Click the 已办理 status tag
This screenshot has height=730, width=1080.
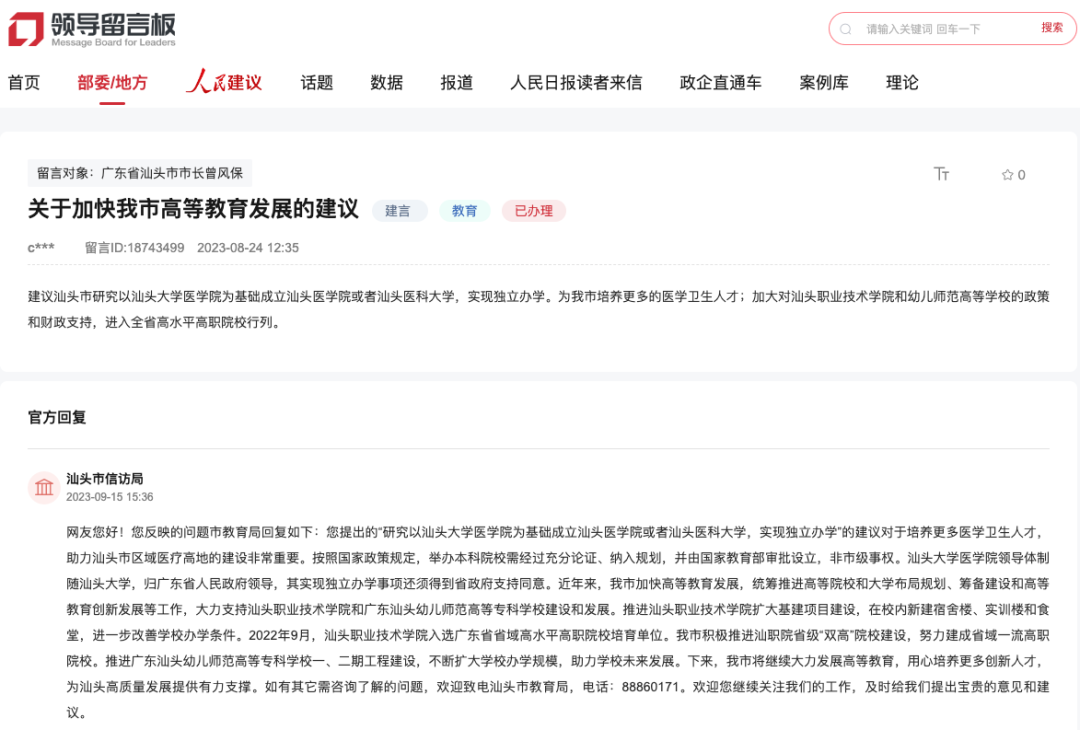pos(534,211)
